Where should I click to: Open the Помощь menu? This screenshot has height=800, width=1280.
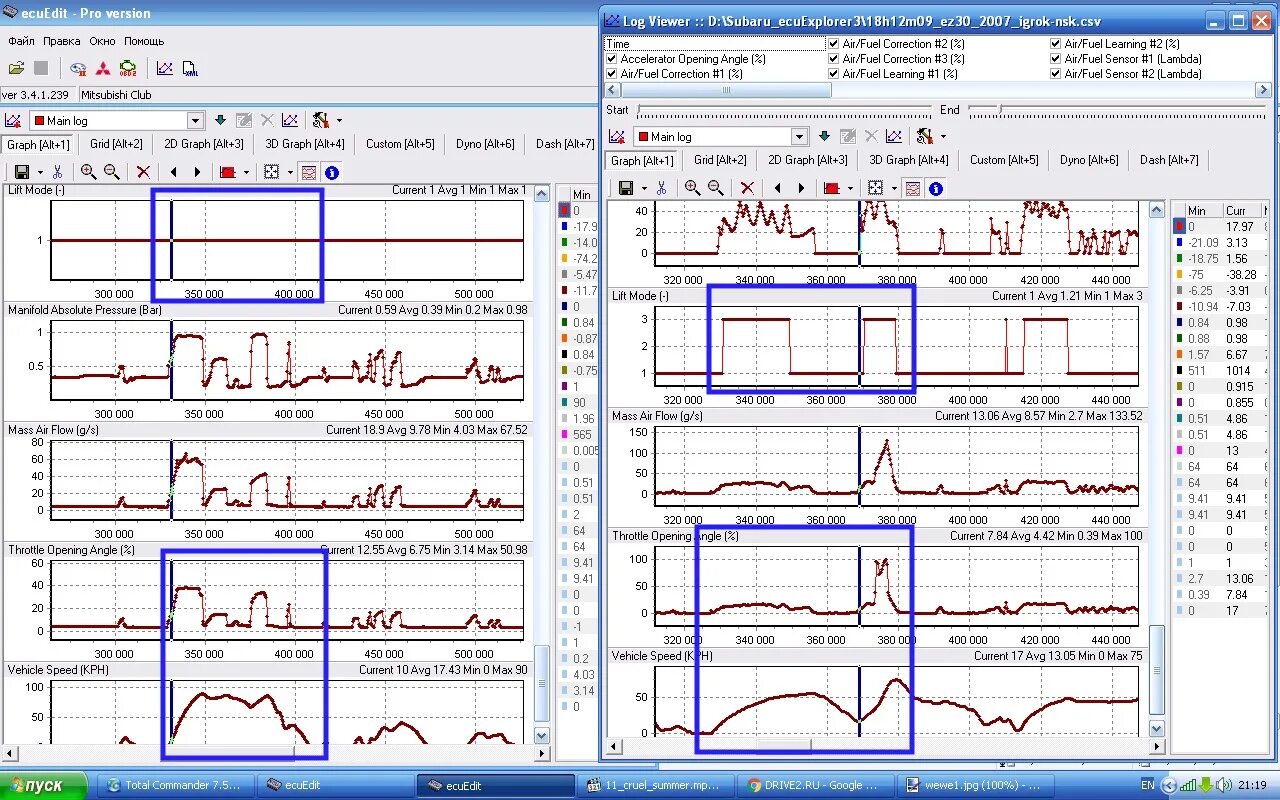[x=144, y=41]
